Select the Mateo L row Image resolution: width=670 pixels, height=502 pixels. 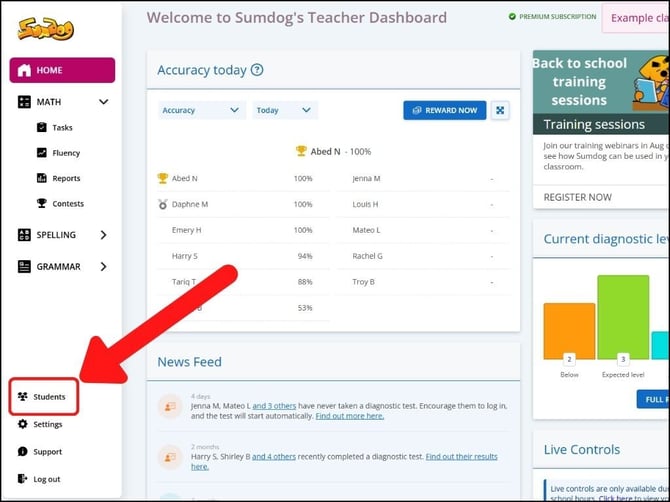click(x=424, y=230)
